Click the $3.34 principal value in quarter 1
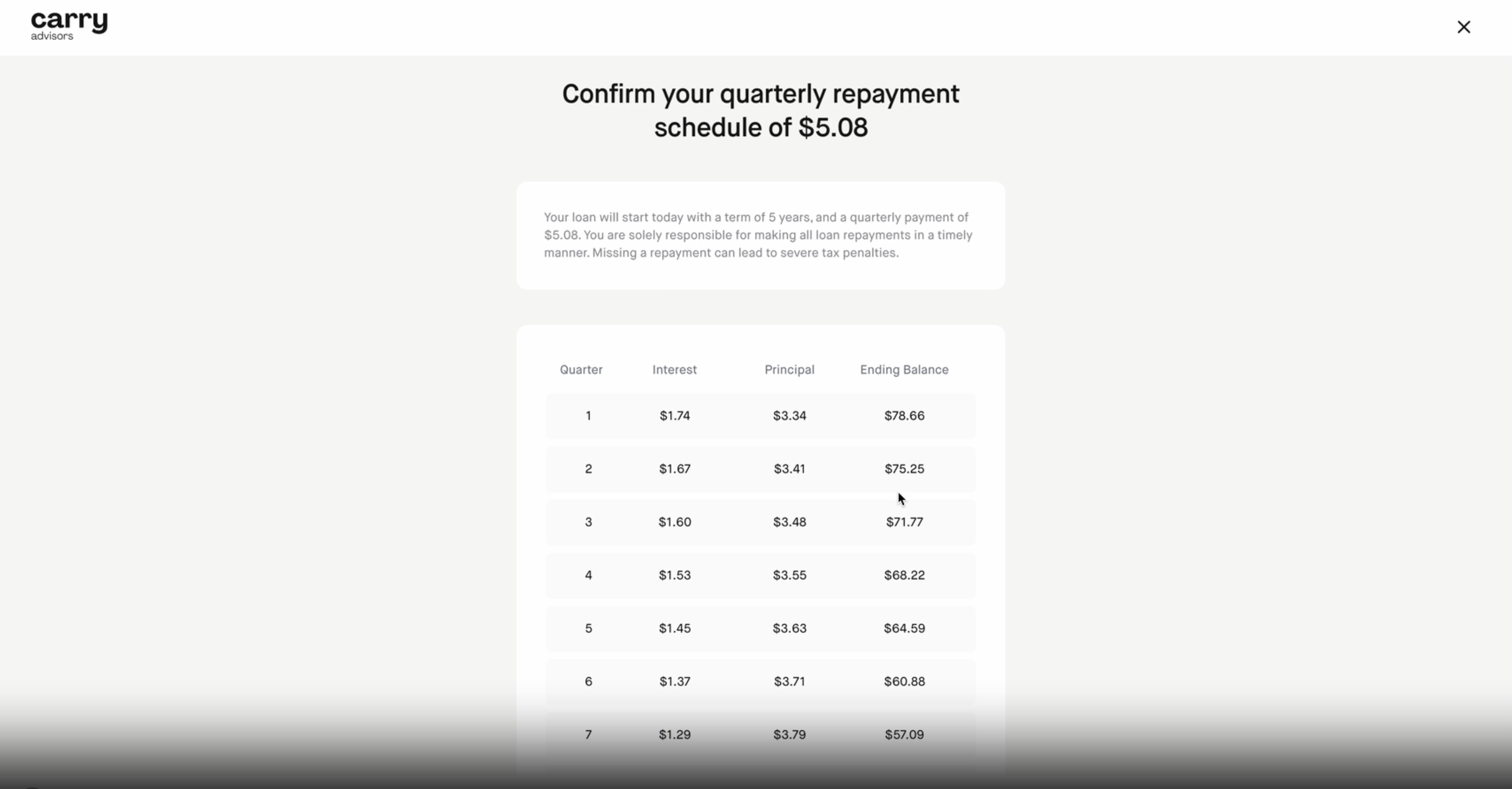Image resolution: width=1512 pixels, height=789 pixels. [x=789, y=416]
